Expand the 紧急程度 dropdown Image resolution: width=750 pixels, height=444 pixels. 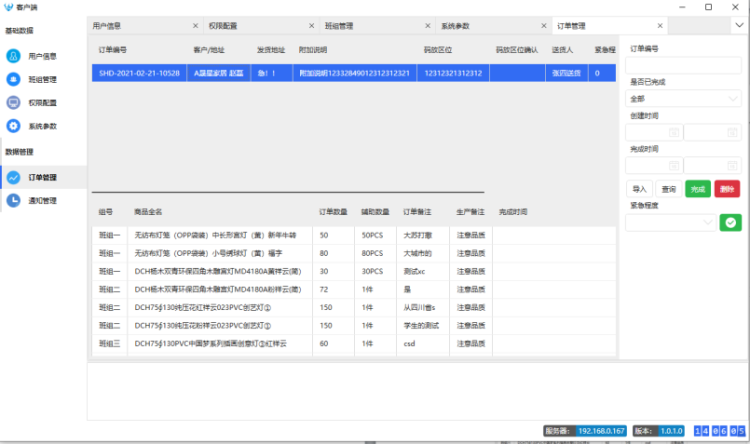[670, 222]
